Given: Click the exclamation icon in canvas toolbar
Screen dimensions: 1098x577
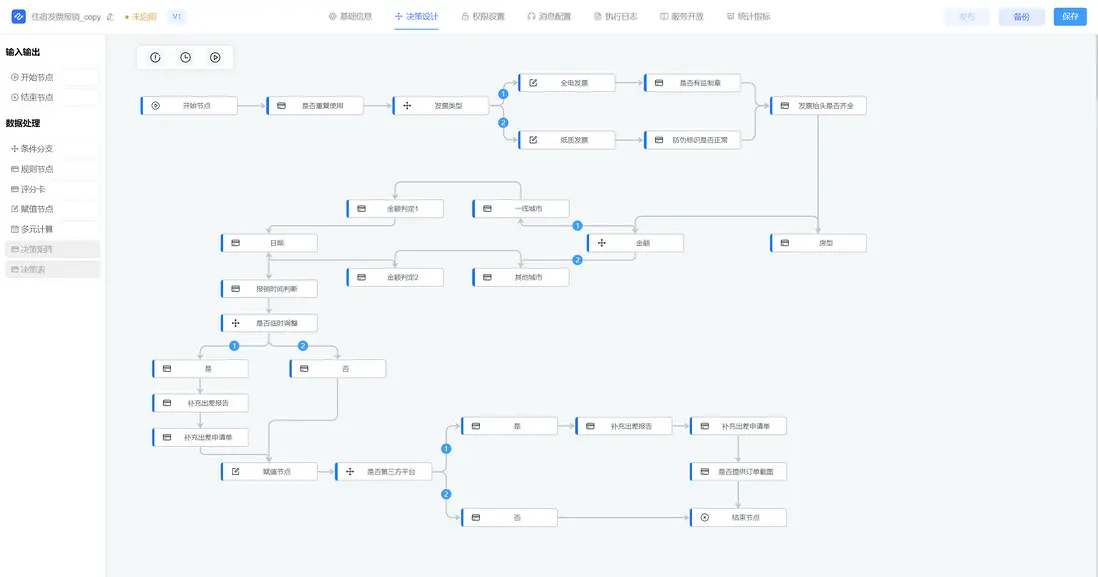Looking at the screenshot, I should pyautogui.click(x=155, y=58).
